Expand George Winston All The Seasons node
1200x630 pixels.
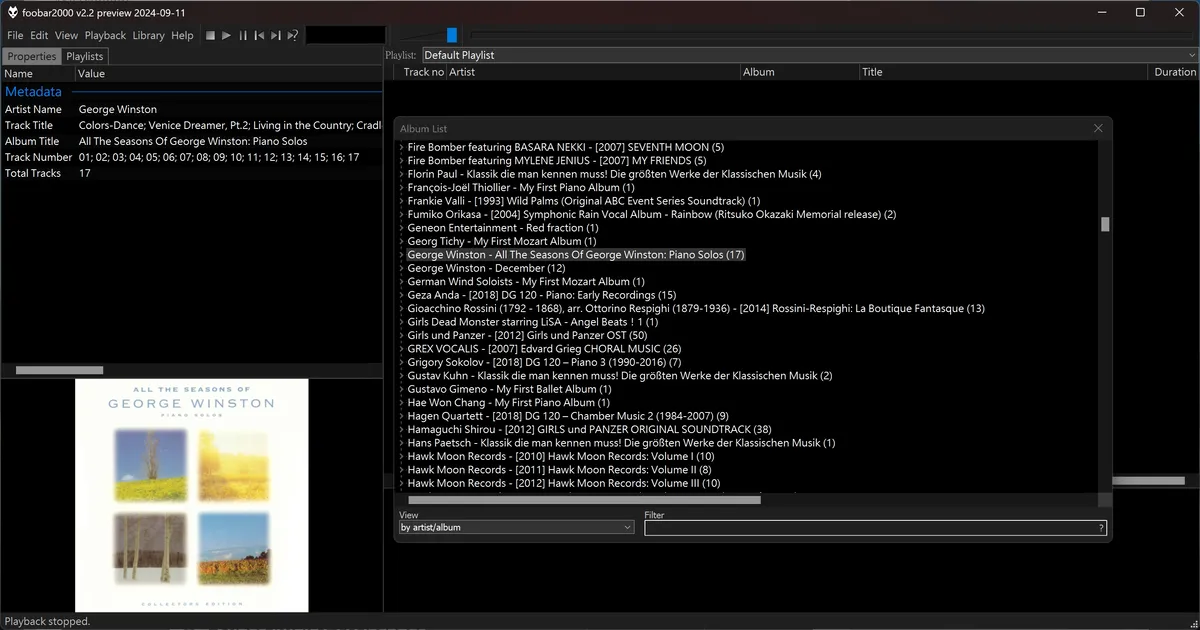point(402,255)
